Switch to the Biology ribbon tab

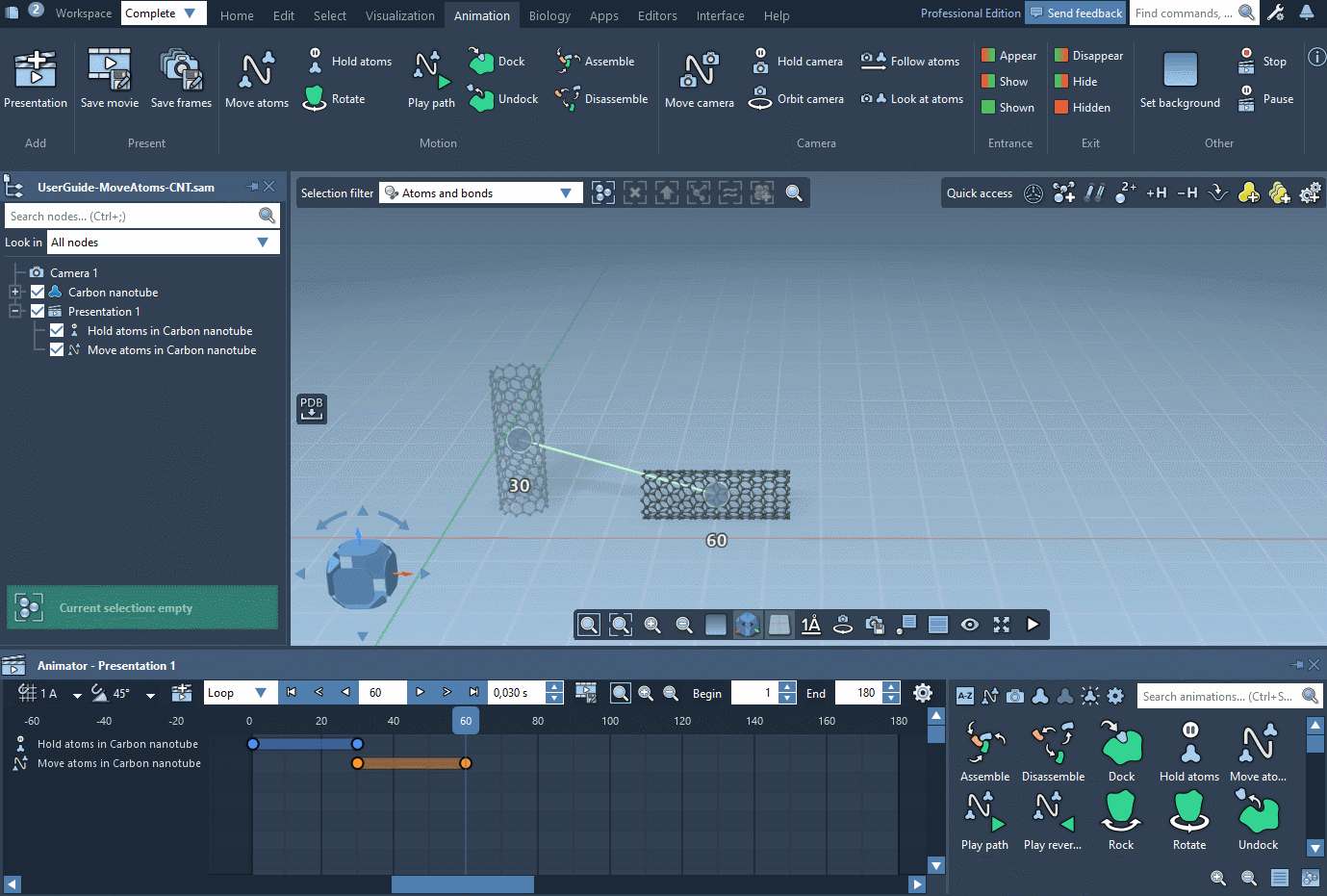click(x=549, y=15)
